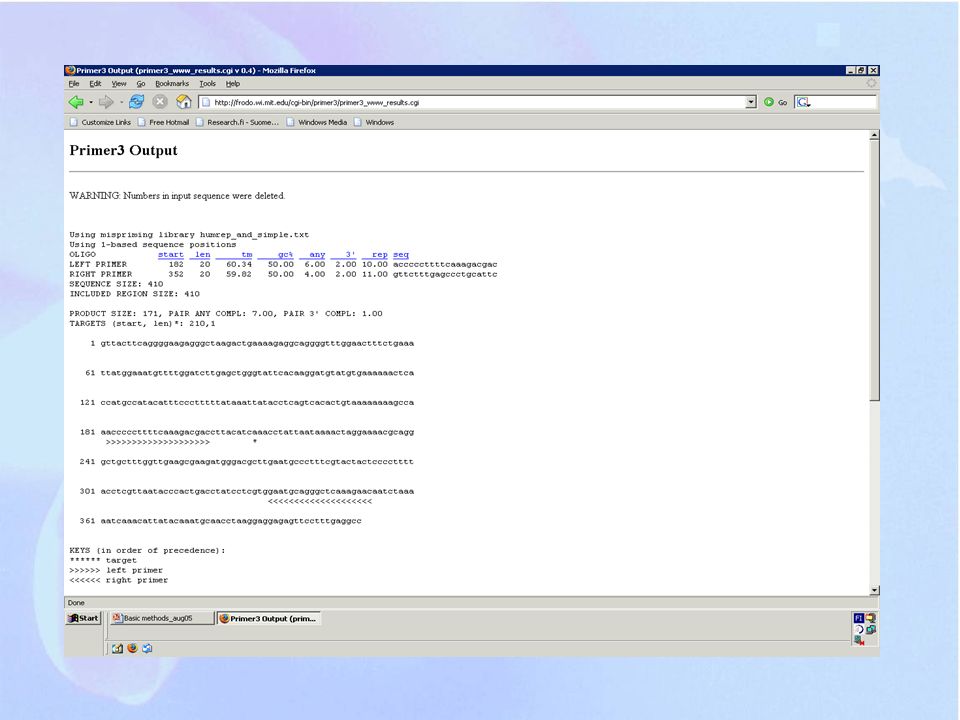Open the Back history dropdown arrow
Image resolution: width=960 pixels, height=720 pixels.
point(91,102)
